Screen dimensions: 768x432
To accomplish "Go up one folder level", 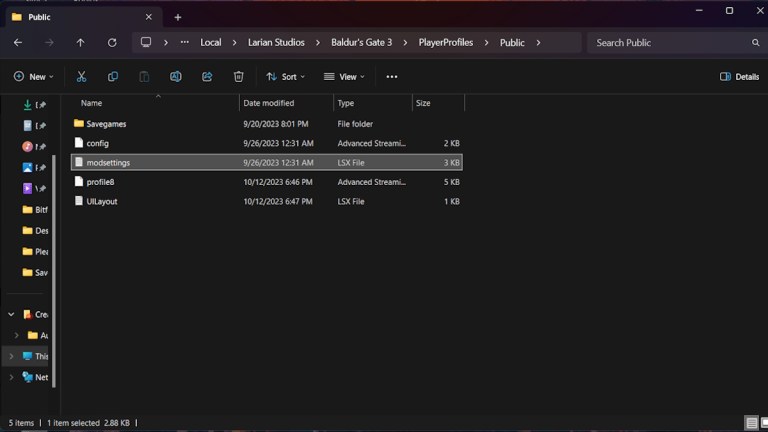I will 81,43.
